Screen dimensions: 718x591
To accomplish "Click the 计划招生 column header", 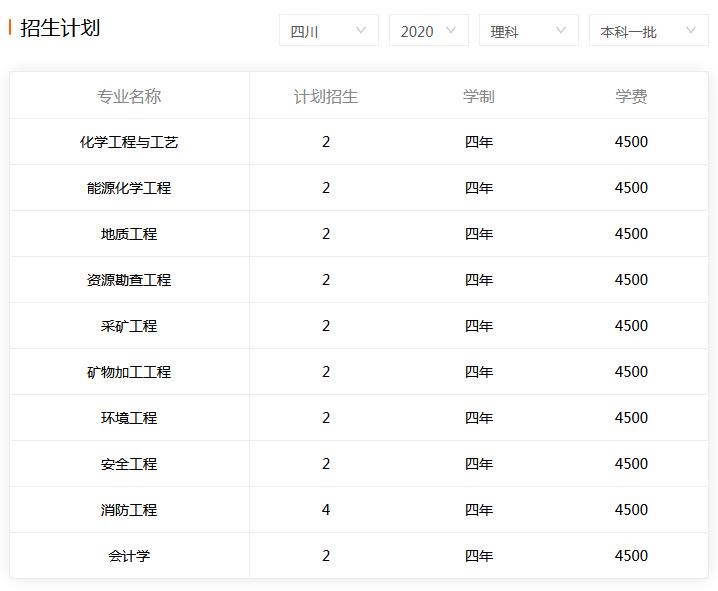I will click(326, 96).
